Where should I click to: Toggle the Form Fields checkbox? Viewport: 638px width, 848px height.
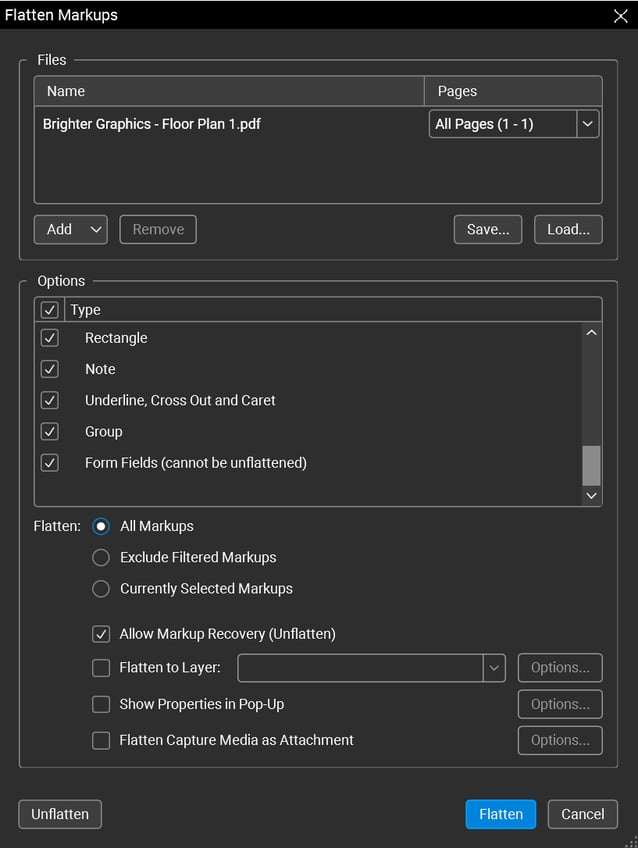(x=49, y=463)
